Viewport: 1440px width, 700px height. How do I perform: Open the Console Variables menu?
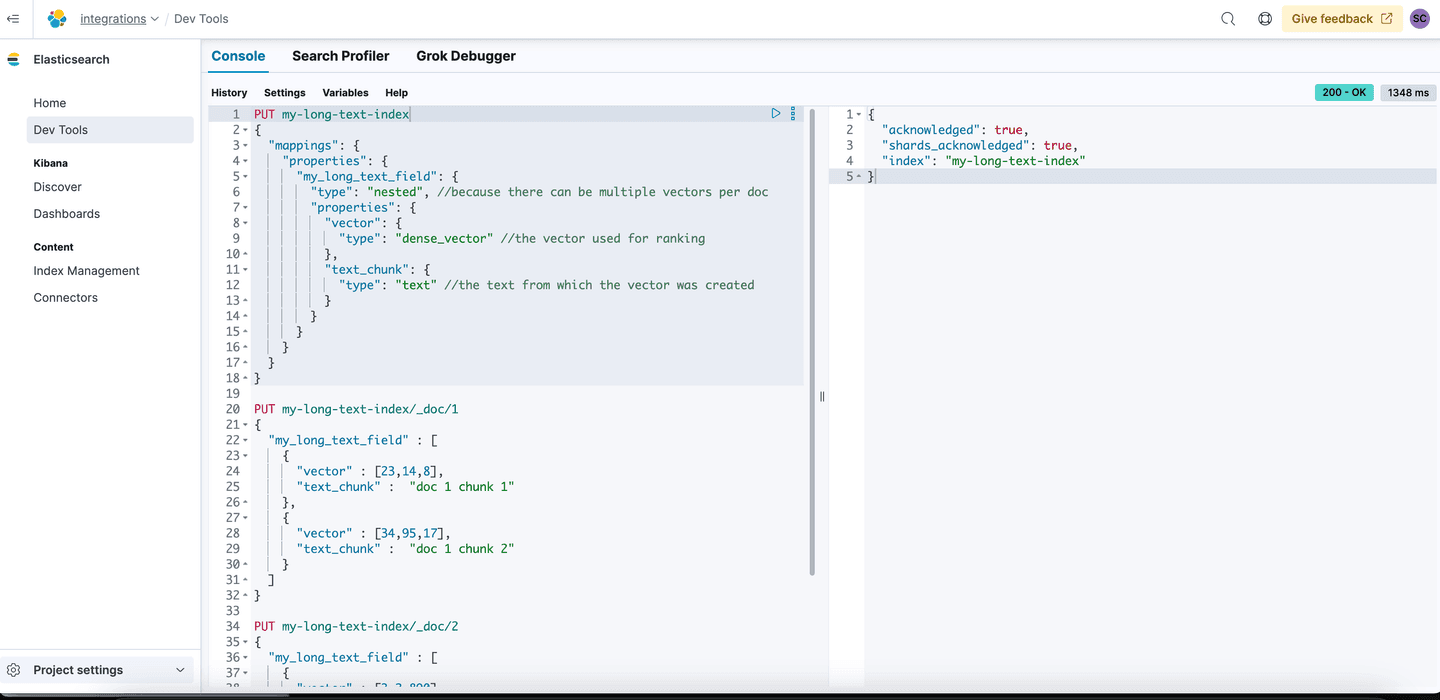click(345, 92)
